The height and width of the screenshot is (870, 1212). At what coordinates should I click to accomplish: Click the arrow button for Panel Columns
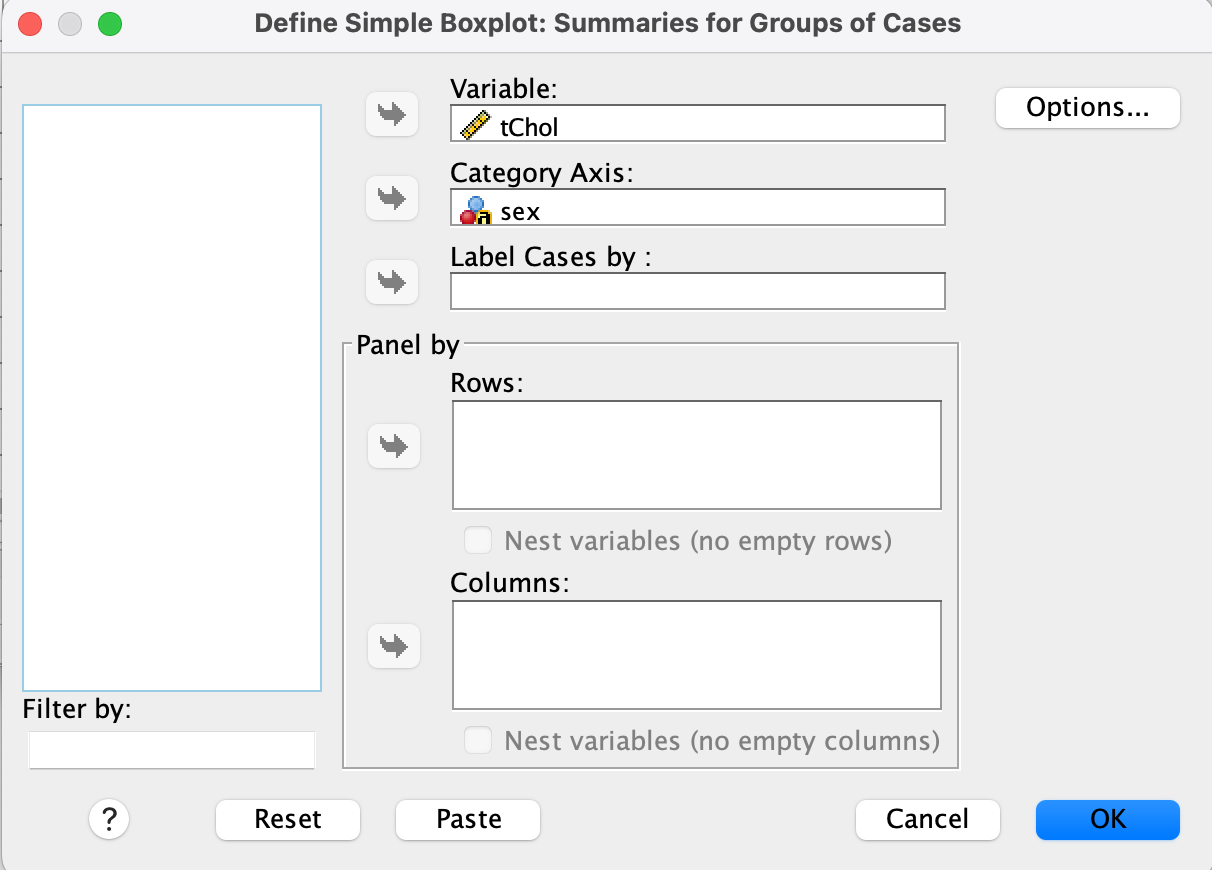click(394, 646)
